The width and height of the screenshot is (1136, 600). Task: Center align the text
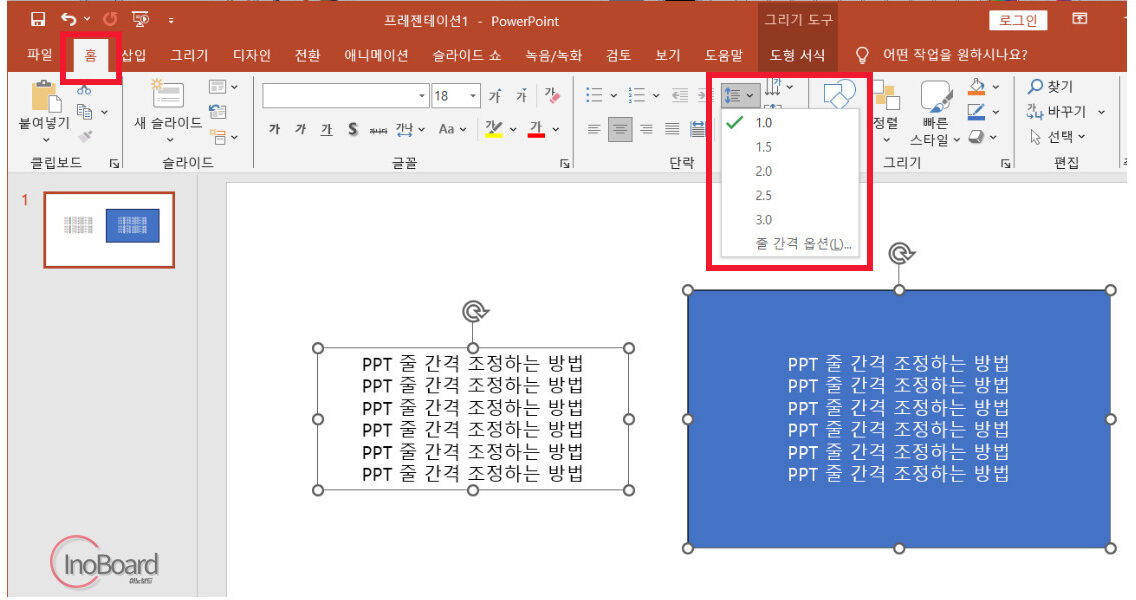click(619, 129)
